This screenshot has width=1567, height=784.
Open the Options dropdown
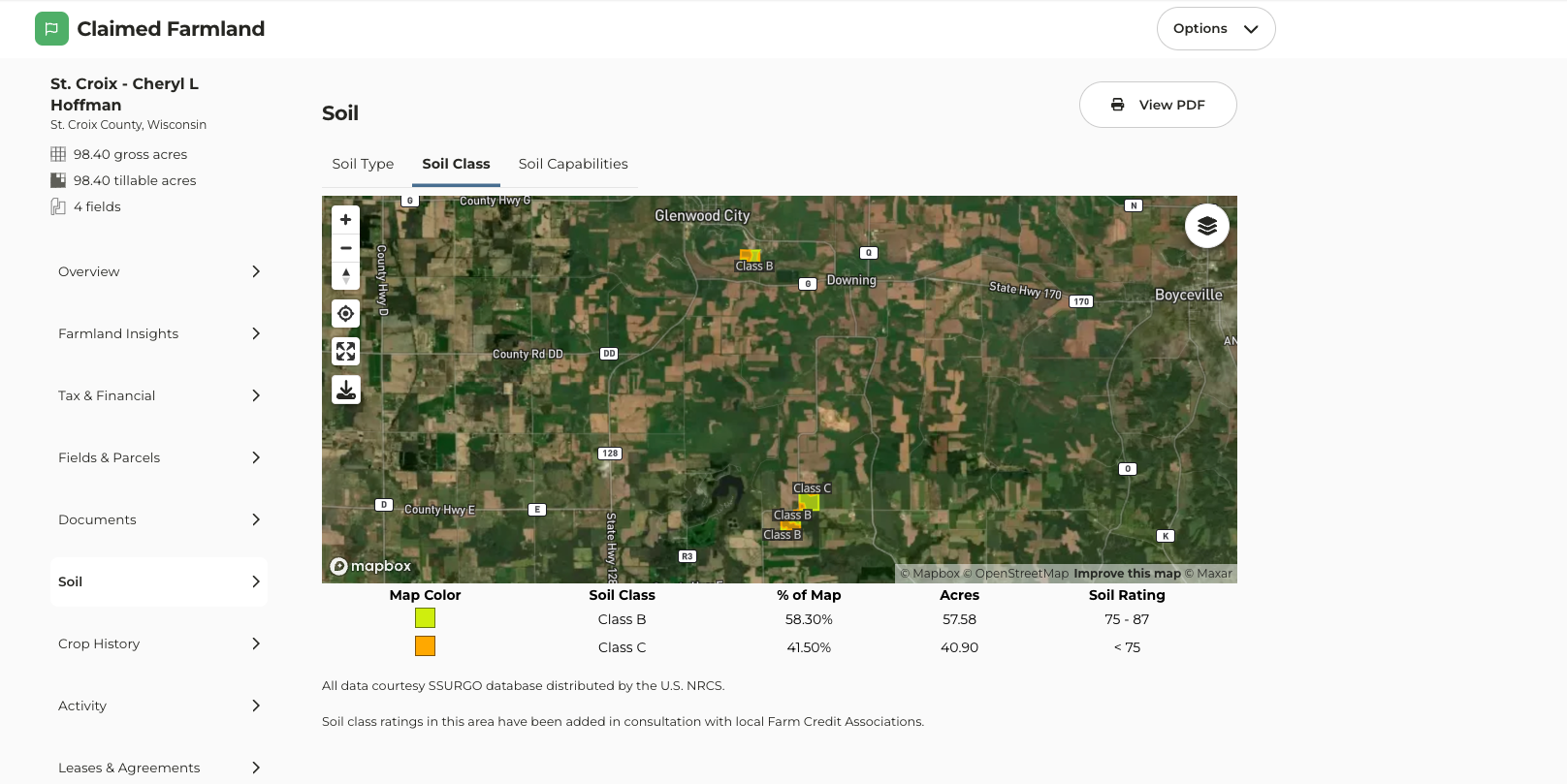point(1216,29)
